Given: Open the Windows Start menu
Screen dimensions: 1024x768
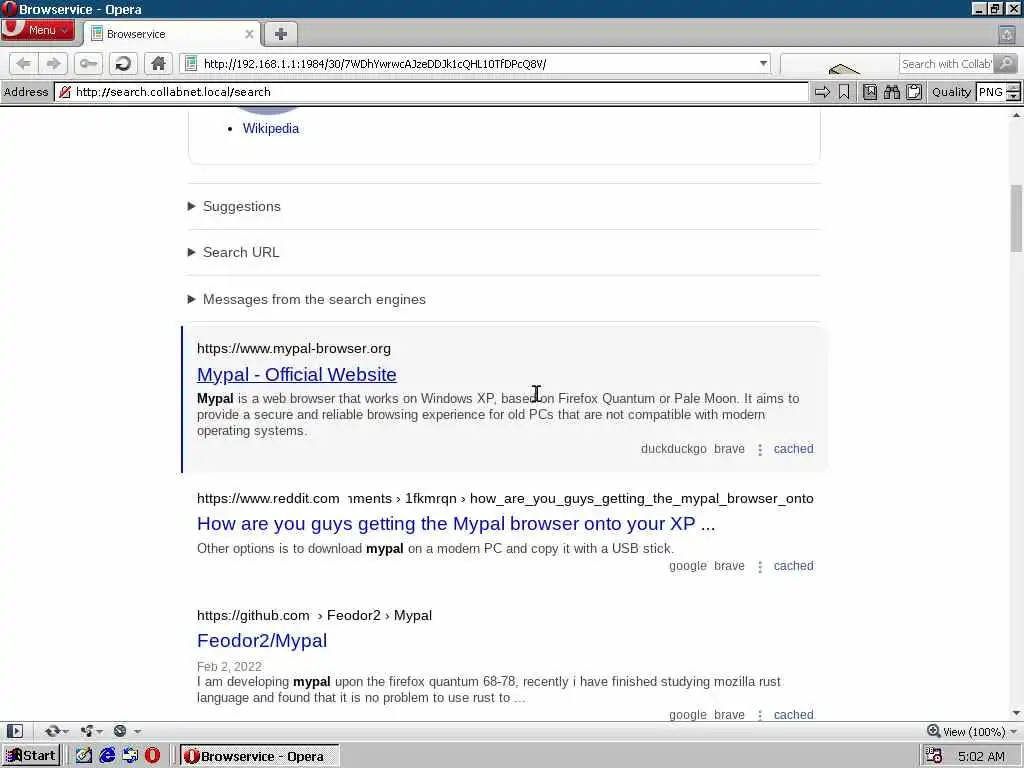Looking at the screenshot, I should tap(31, 756).
